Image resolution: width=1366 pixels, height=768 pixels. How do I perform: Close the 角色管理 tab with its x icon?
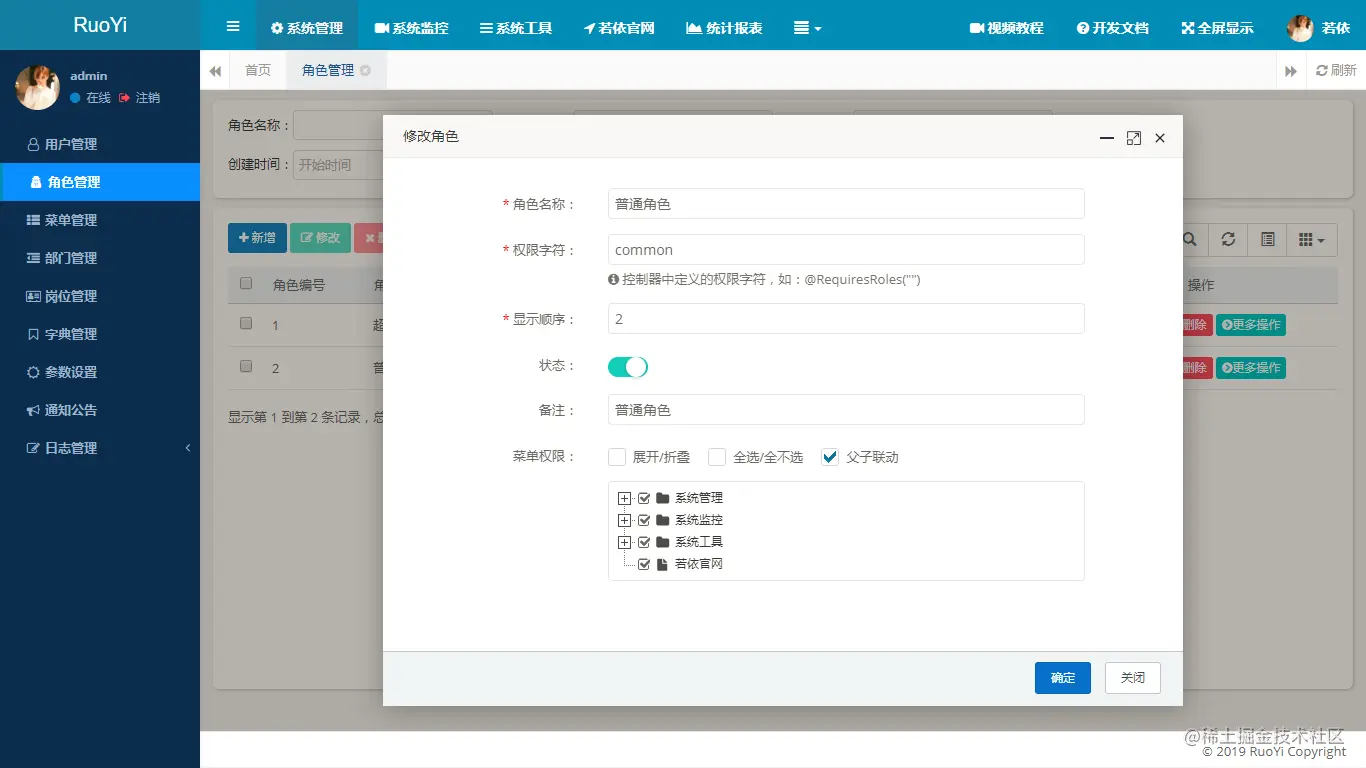tap(366, 70)
